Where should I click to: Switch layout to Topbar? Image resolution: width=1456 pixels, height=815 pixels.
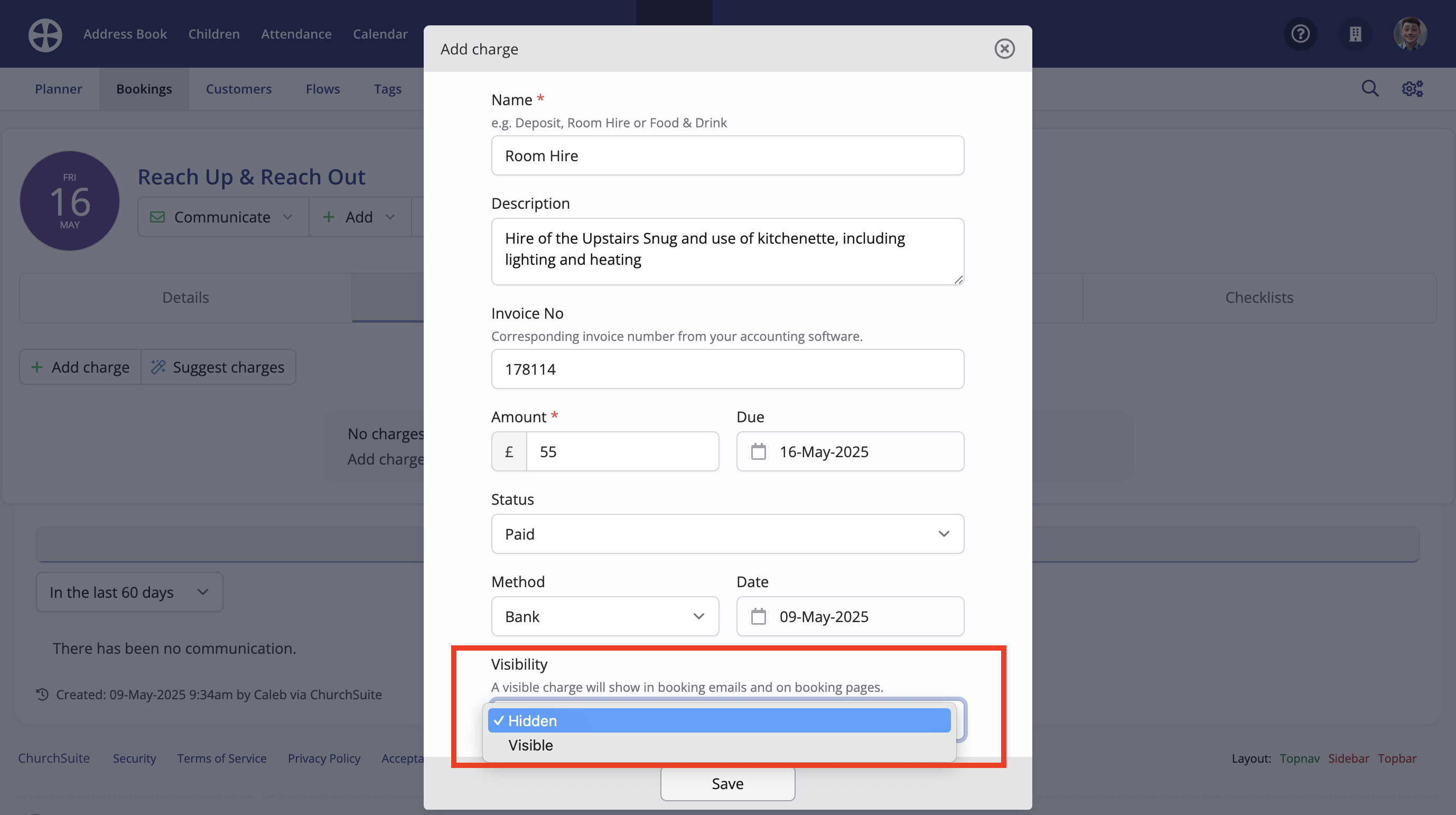pos(1397,758)
